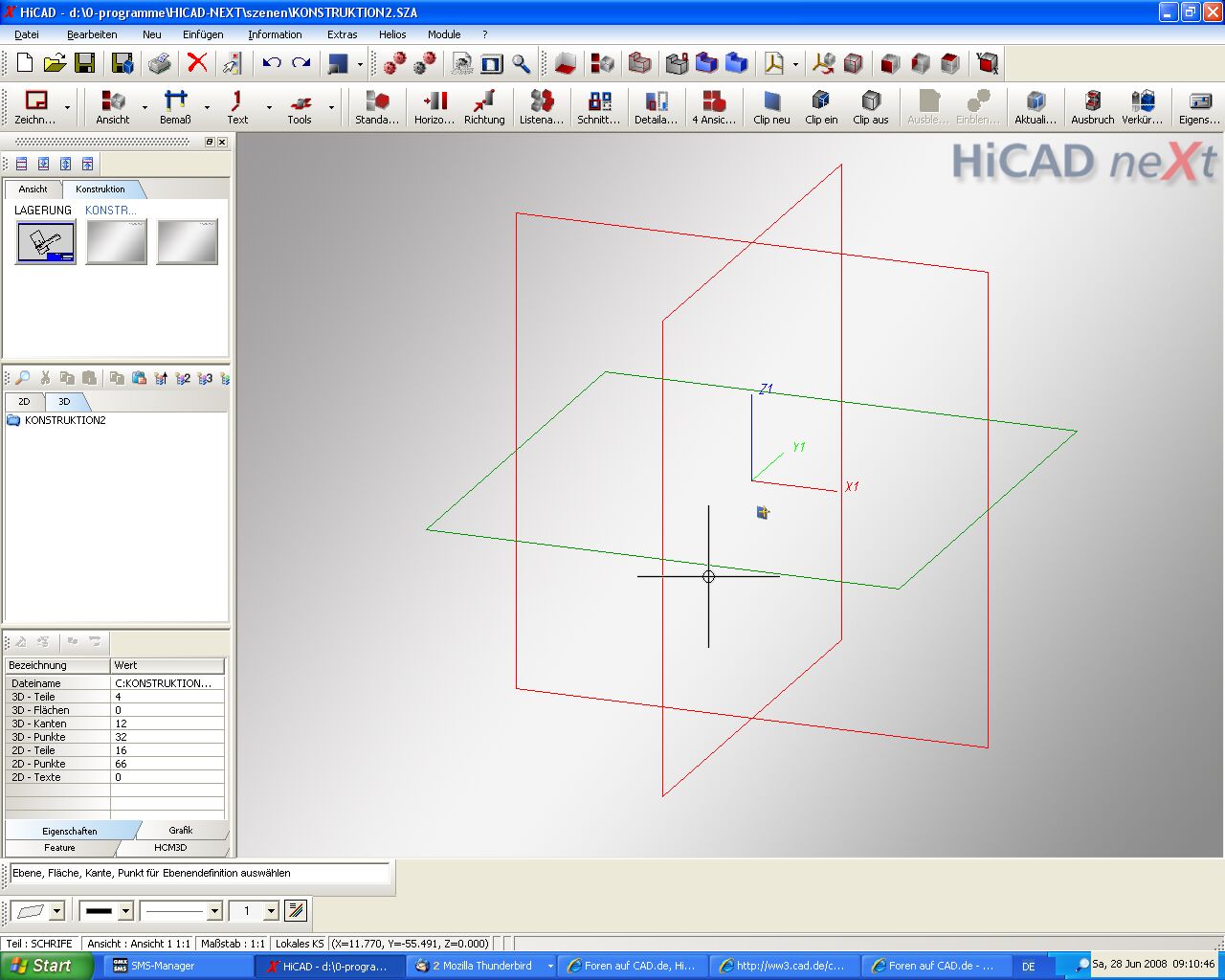Expand the Tools dropdown arrow
The height and width of the screenshot is (980, 1225).
[331, 107]
